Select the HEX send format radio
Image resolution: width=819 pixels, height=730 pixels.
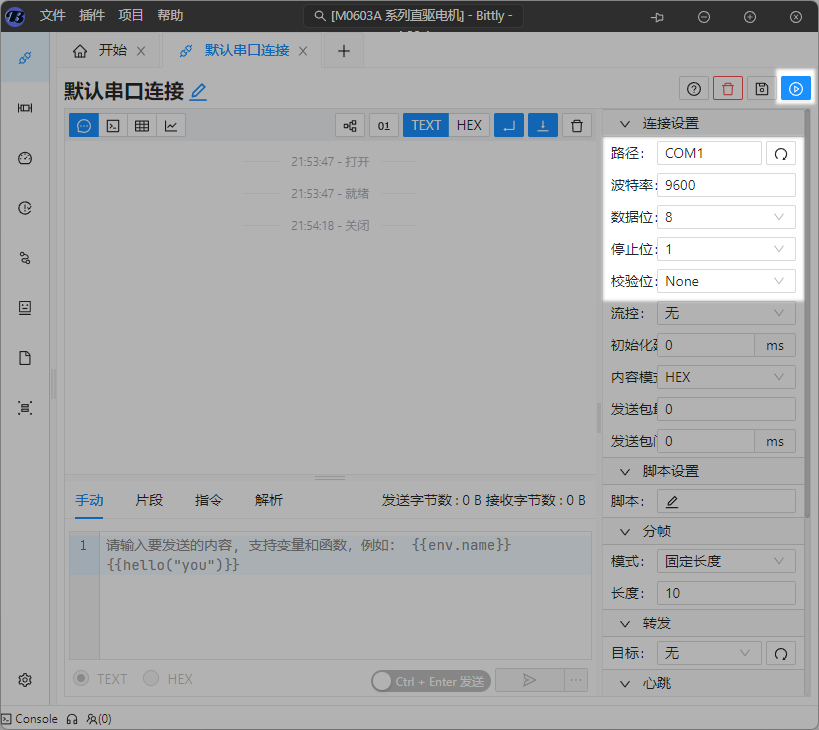coord(151,679)
